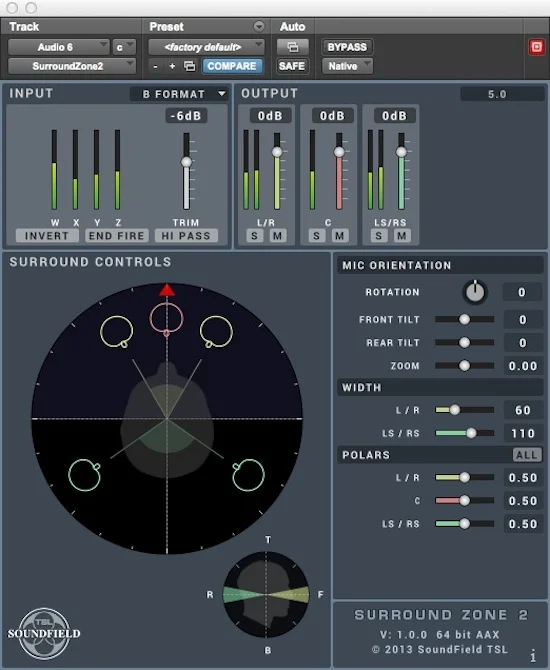Open the Audio 6 track selector
Image resolution: width=550 pixels, height=670 pixels.
click(x=59, y=47)
